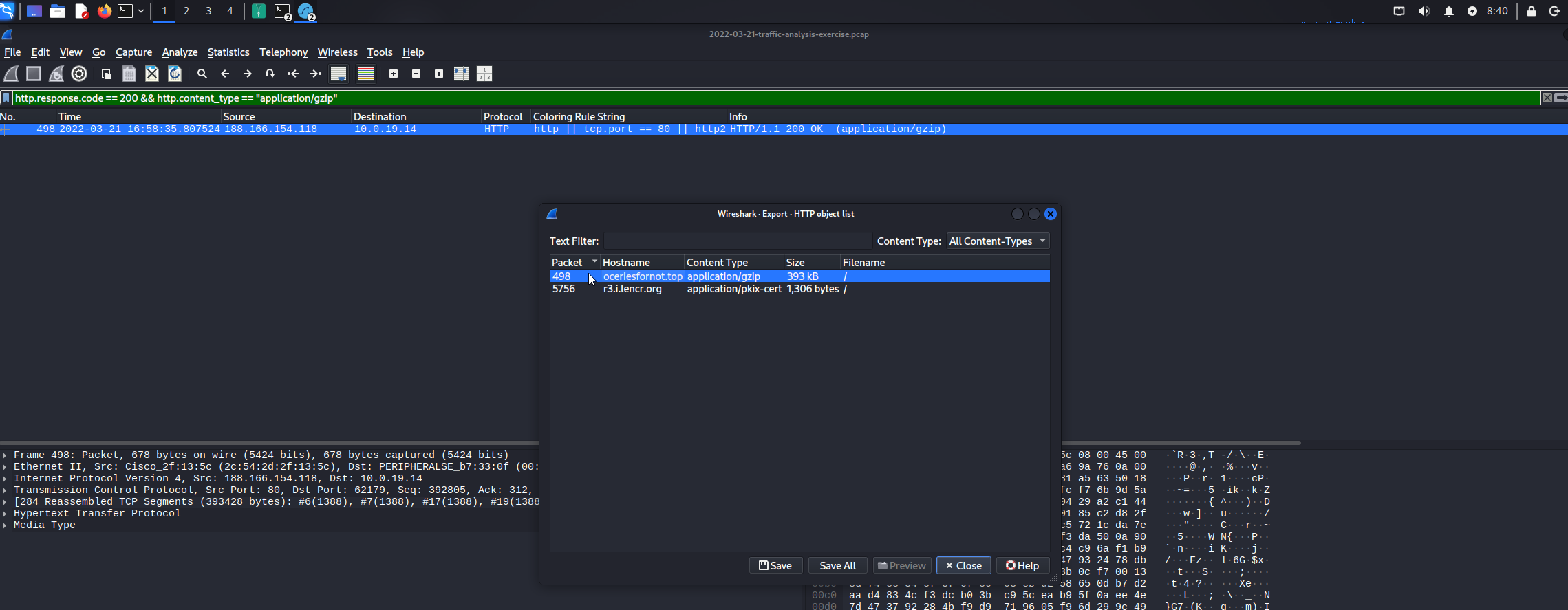Click Save All to export all objects
This screenshot has height=610, width=1568.
tap(837, 565)
